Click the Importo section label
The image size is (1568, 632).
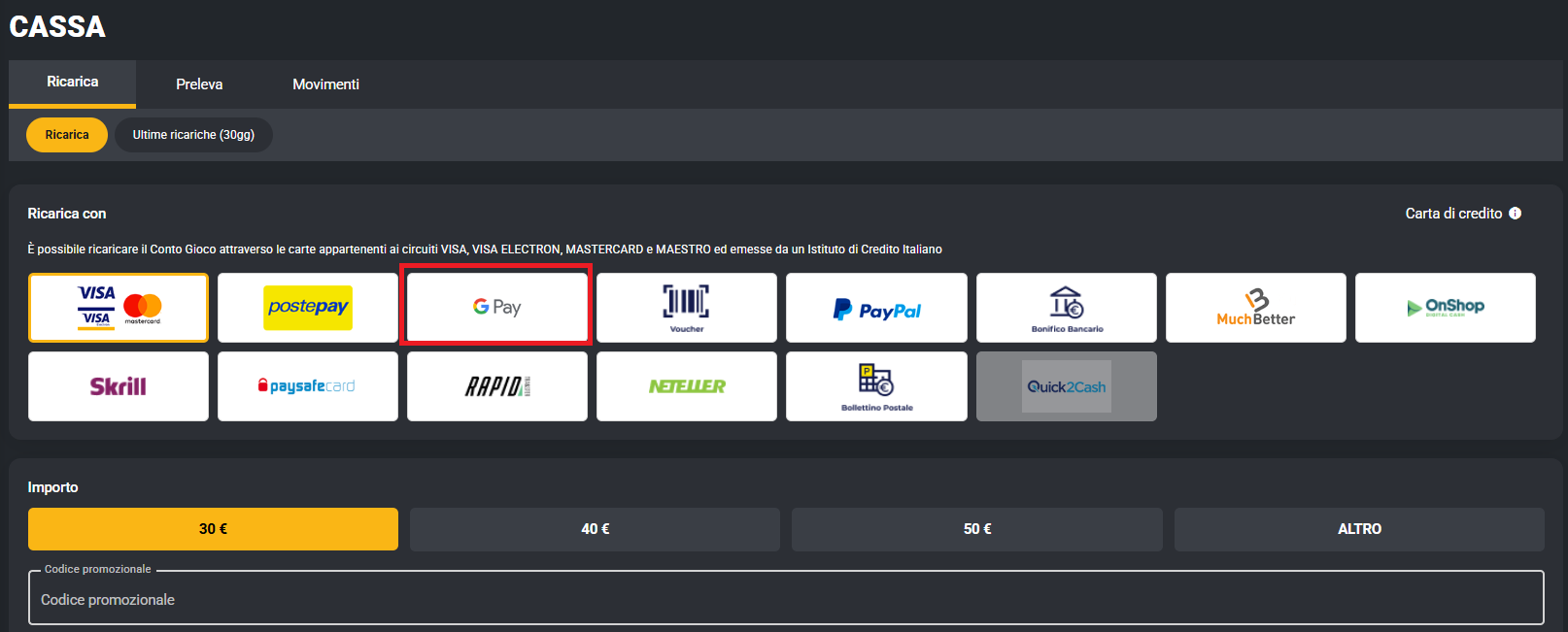click(52, 487)
